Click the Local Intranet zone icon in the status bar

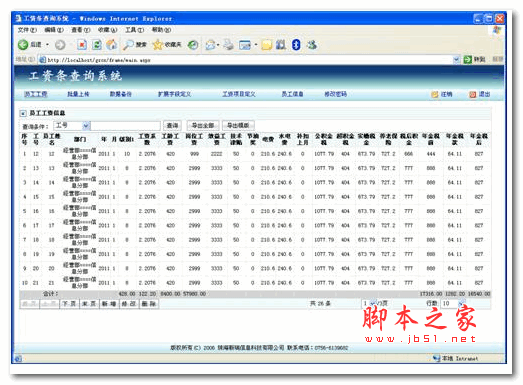436,358
